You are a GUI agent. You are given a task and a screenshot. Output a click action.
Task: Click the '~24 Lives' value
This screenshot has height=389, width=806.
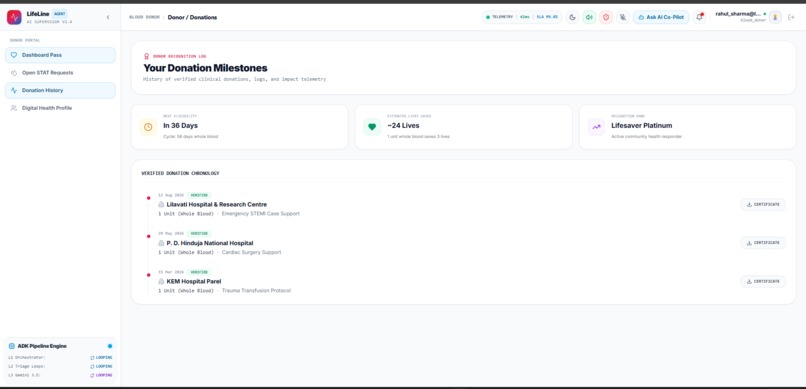click(x=403, y=125)
